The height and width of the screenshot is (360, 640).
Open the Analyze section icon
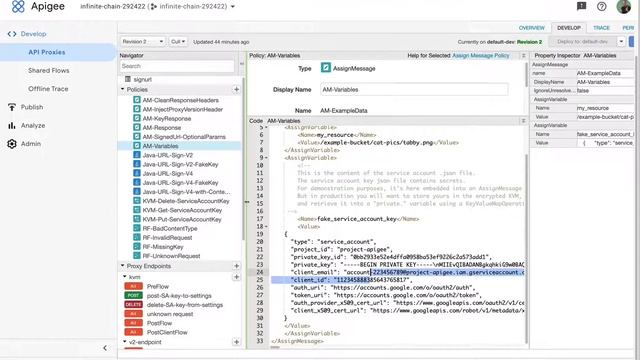(x=12, y=125)
